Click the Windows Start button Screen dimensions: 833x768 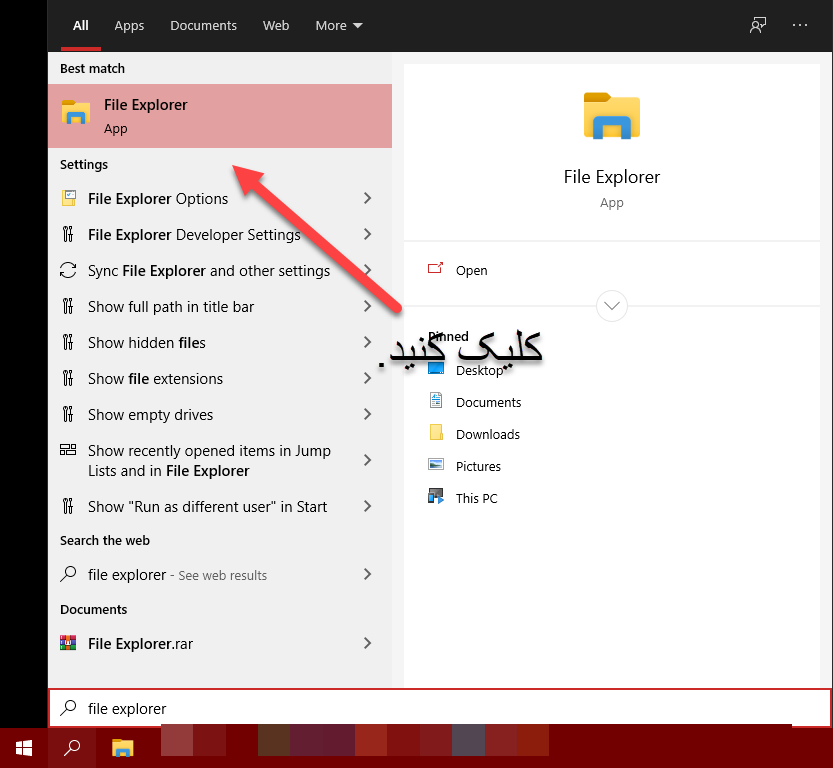click(x=23, y=747)
